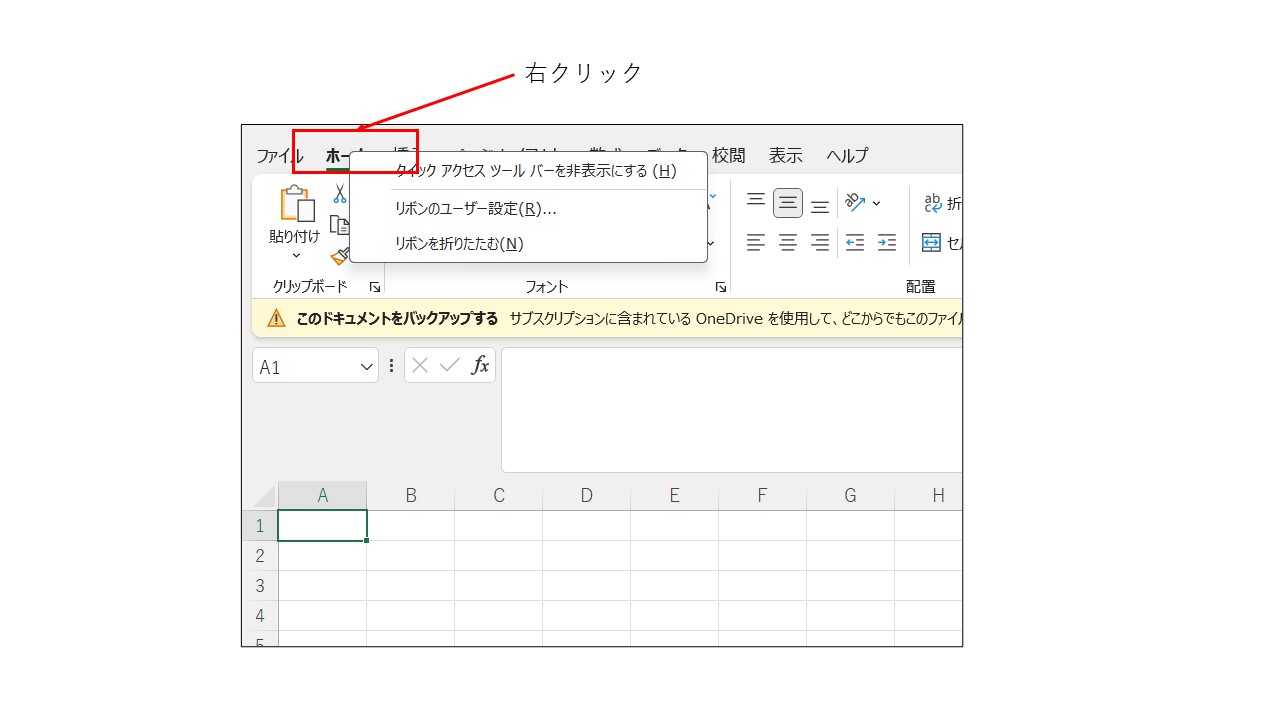
Task: Select column A header
Action: click(322, 496)
